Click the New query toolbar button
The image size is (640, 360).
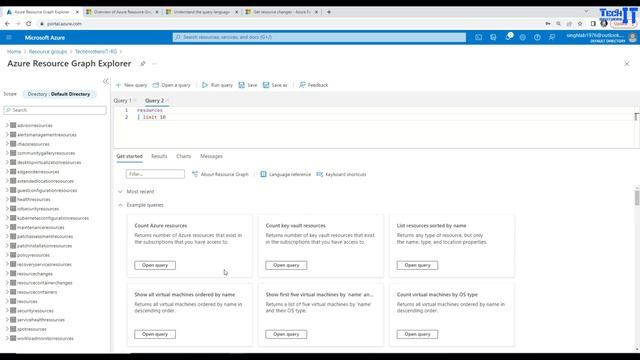pyautogui.click(x=131, y=85)
